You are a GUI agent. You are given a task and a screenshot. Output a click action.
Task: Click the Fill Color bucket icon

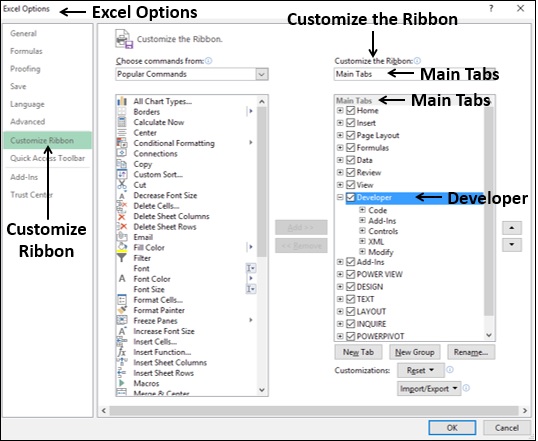coord(122,247)
